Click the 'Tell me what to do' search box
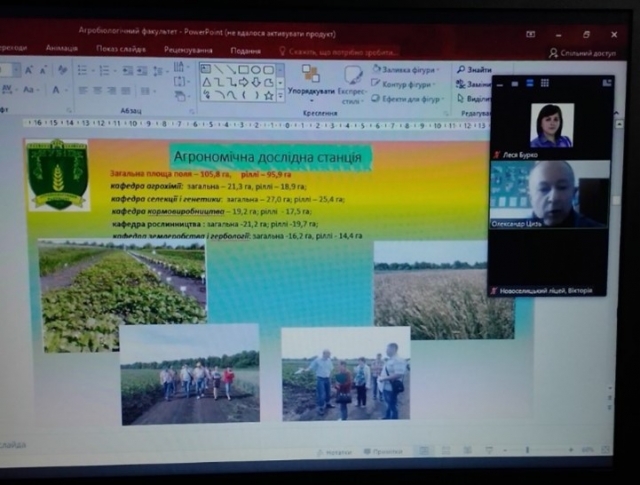 tap(338, 52)
